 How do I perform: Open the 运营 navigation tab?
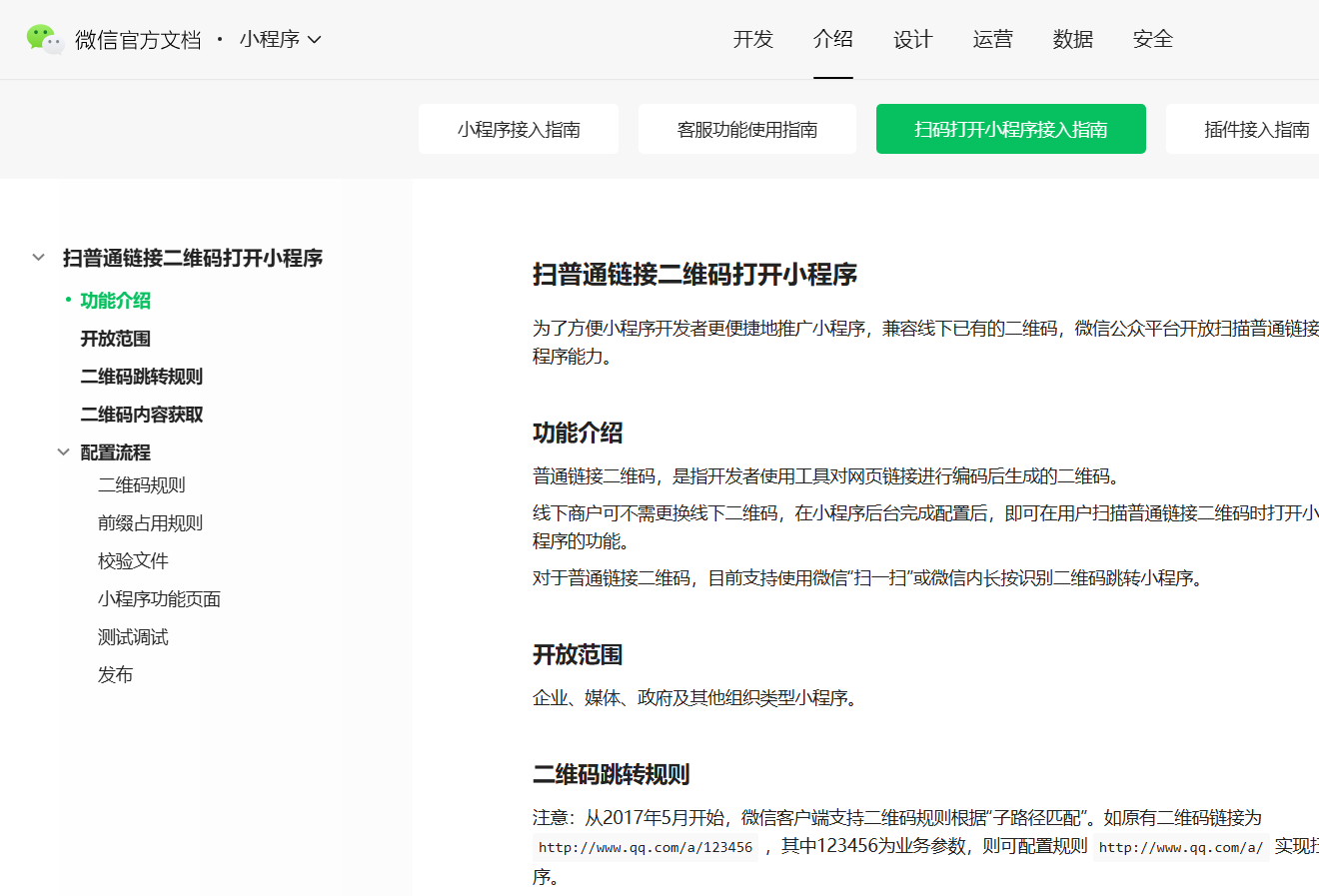coord(992,39)
